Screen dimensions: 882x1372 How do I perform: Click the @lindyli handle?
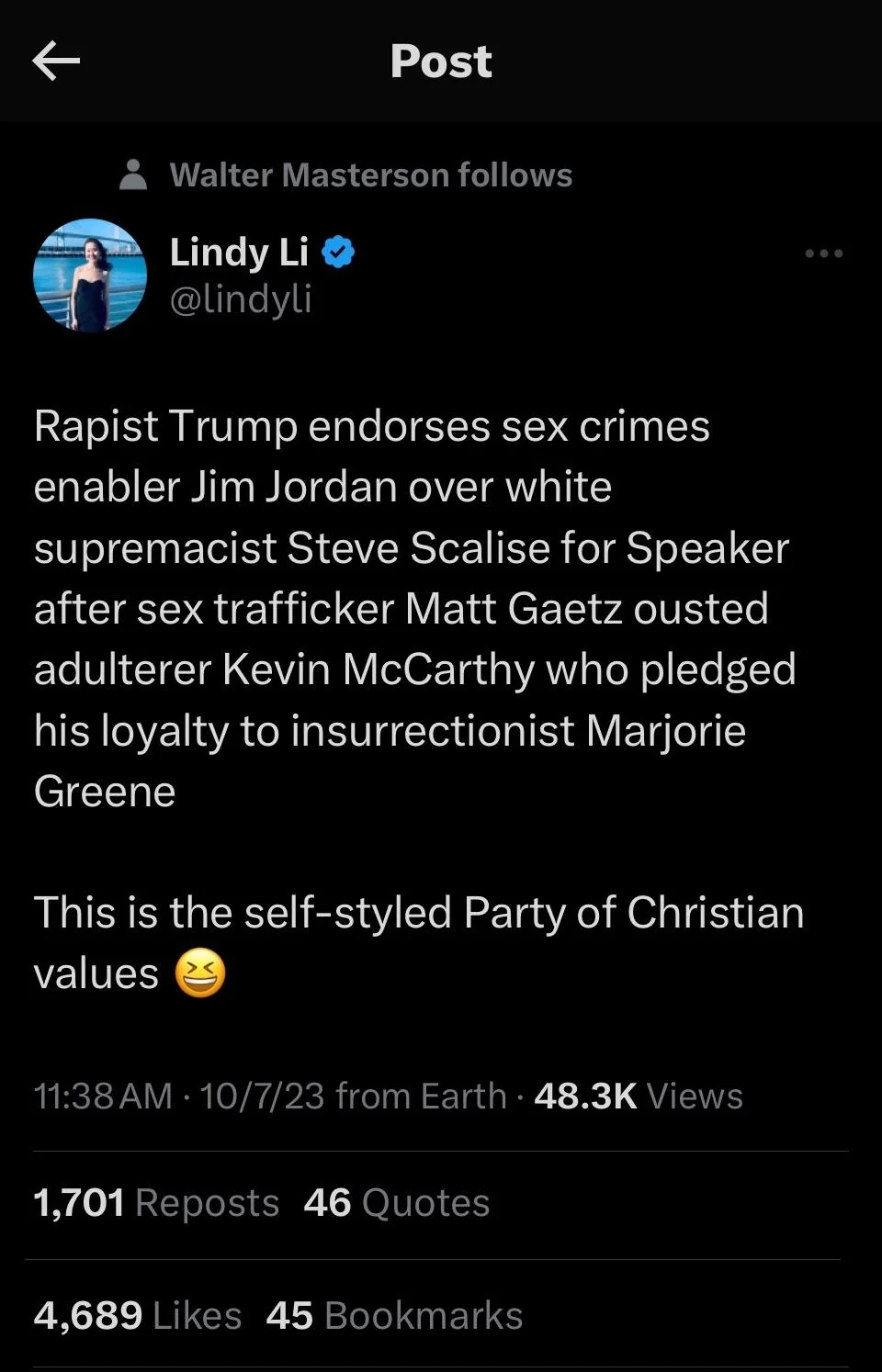[x=241, y=298]
